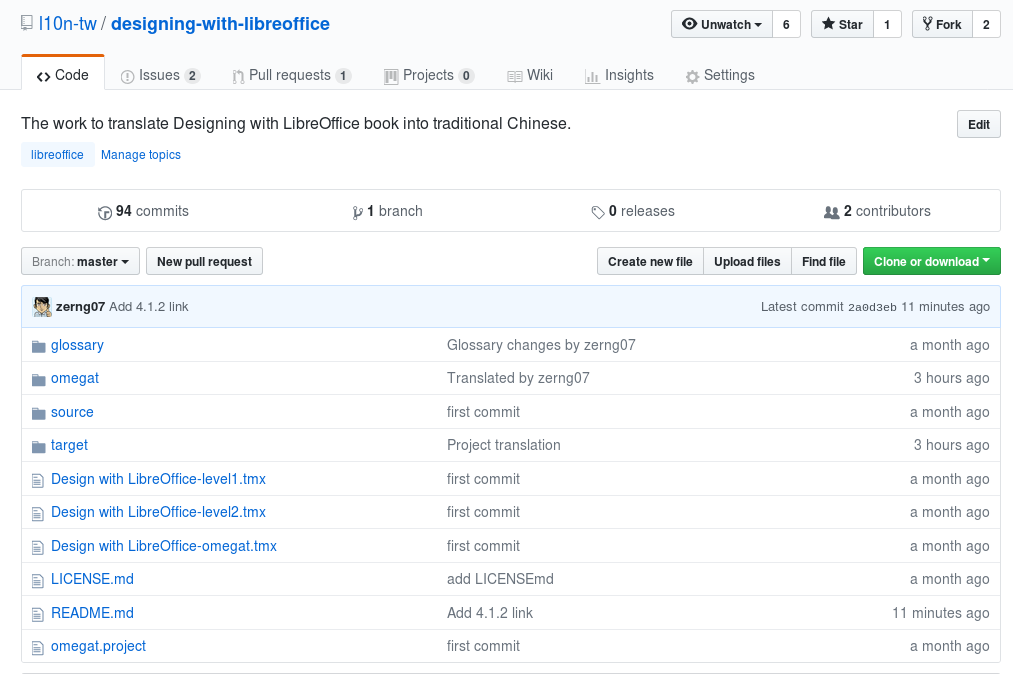The image size is (1013, 674).
Task: Open the Settings tab
Action: (x=720, y=76)
